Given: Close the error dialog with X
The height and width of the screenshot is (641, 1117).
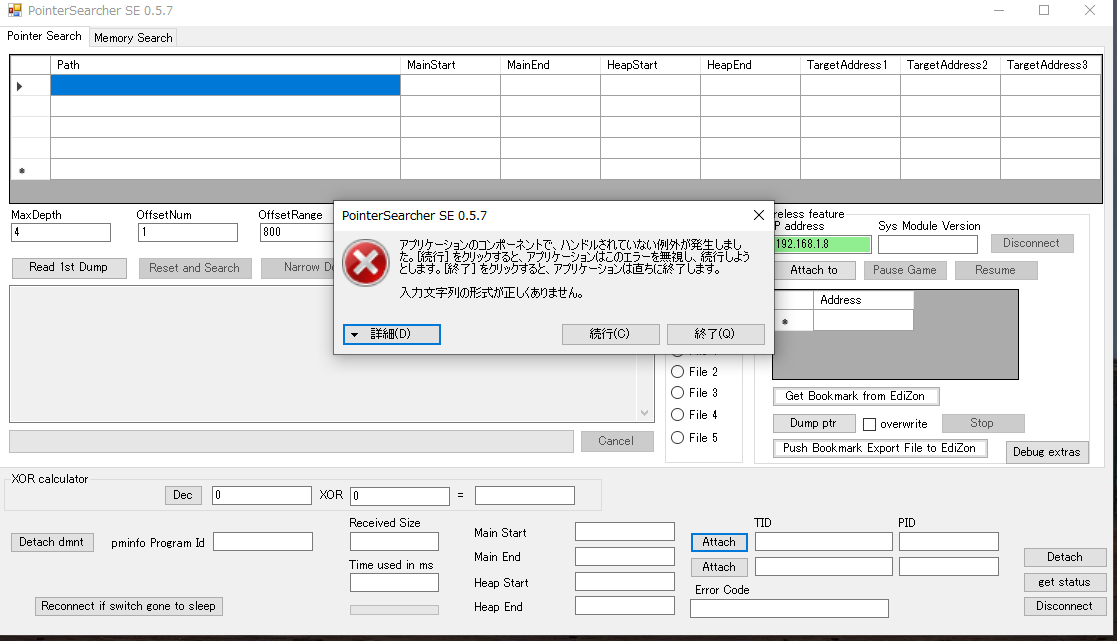Looking at the screenshot, I should (x=759, y=215).
